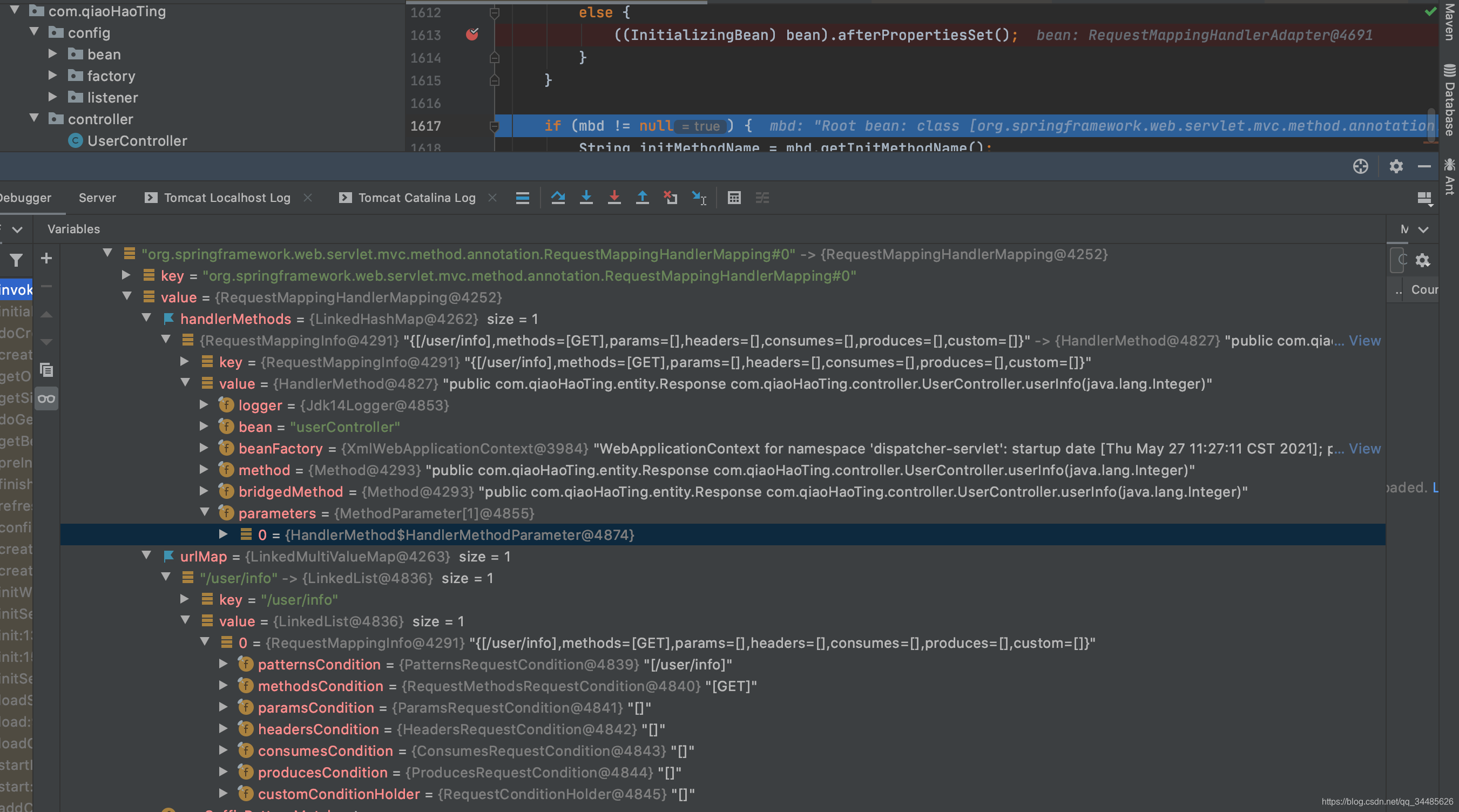Screen dimensions: 1459x812
Task: Open the Evaluate Expression calculator icon
Action: (x=734, y=198)
